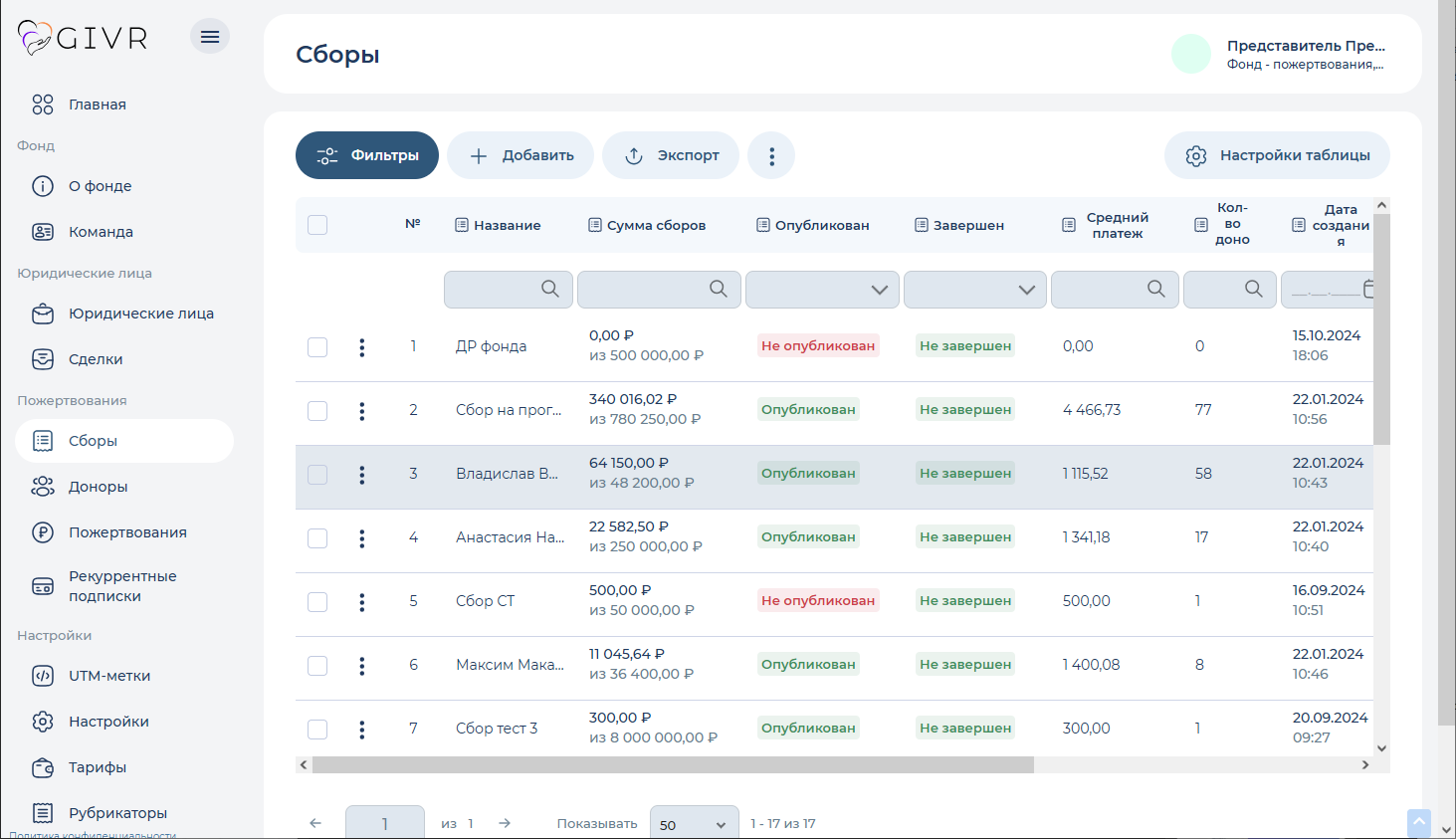Open row actions for Максим Мака...
The image size is (1456, 839).
tap(362, 666)
